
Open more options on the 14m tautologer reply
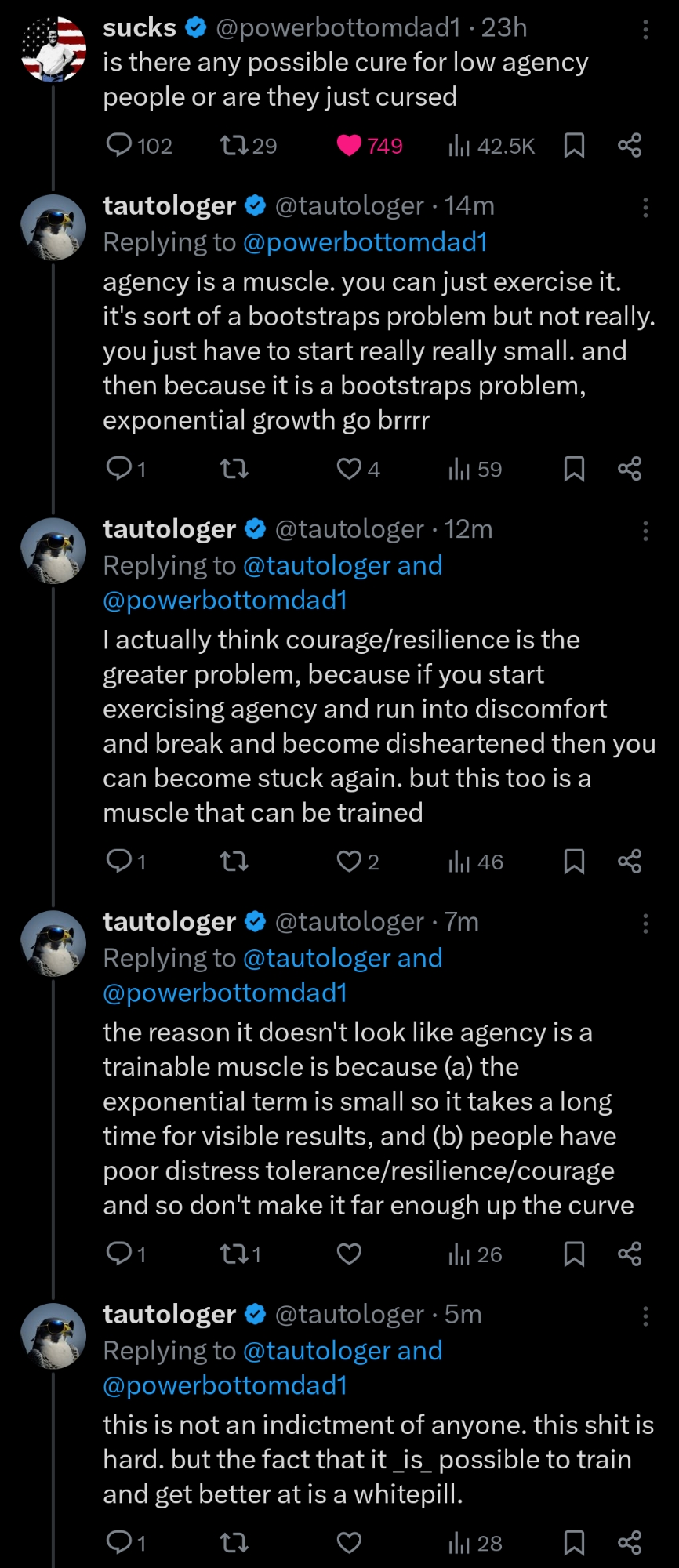point(645,208)
